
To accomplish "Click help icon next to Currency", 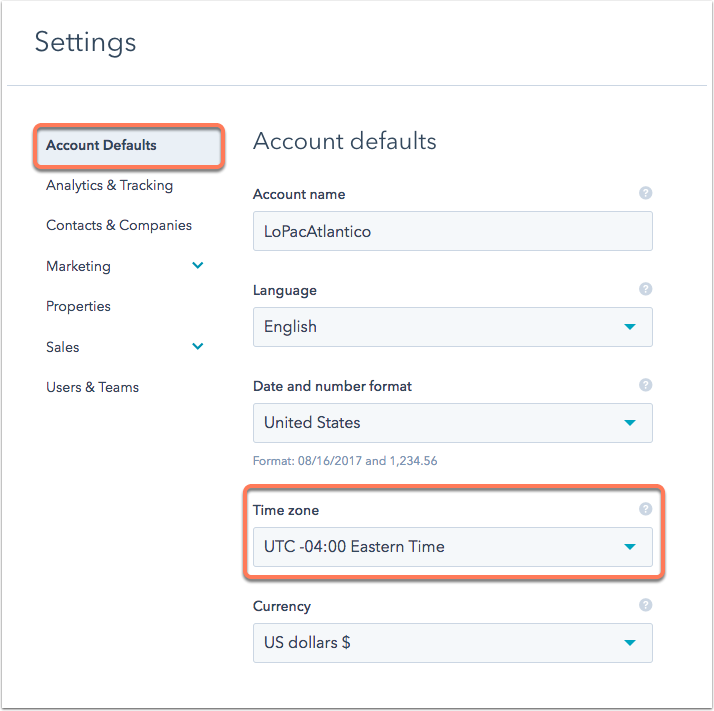I will coord(645,605).
